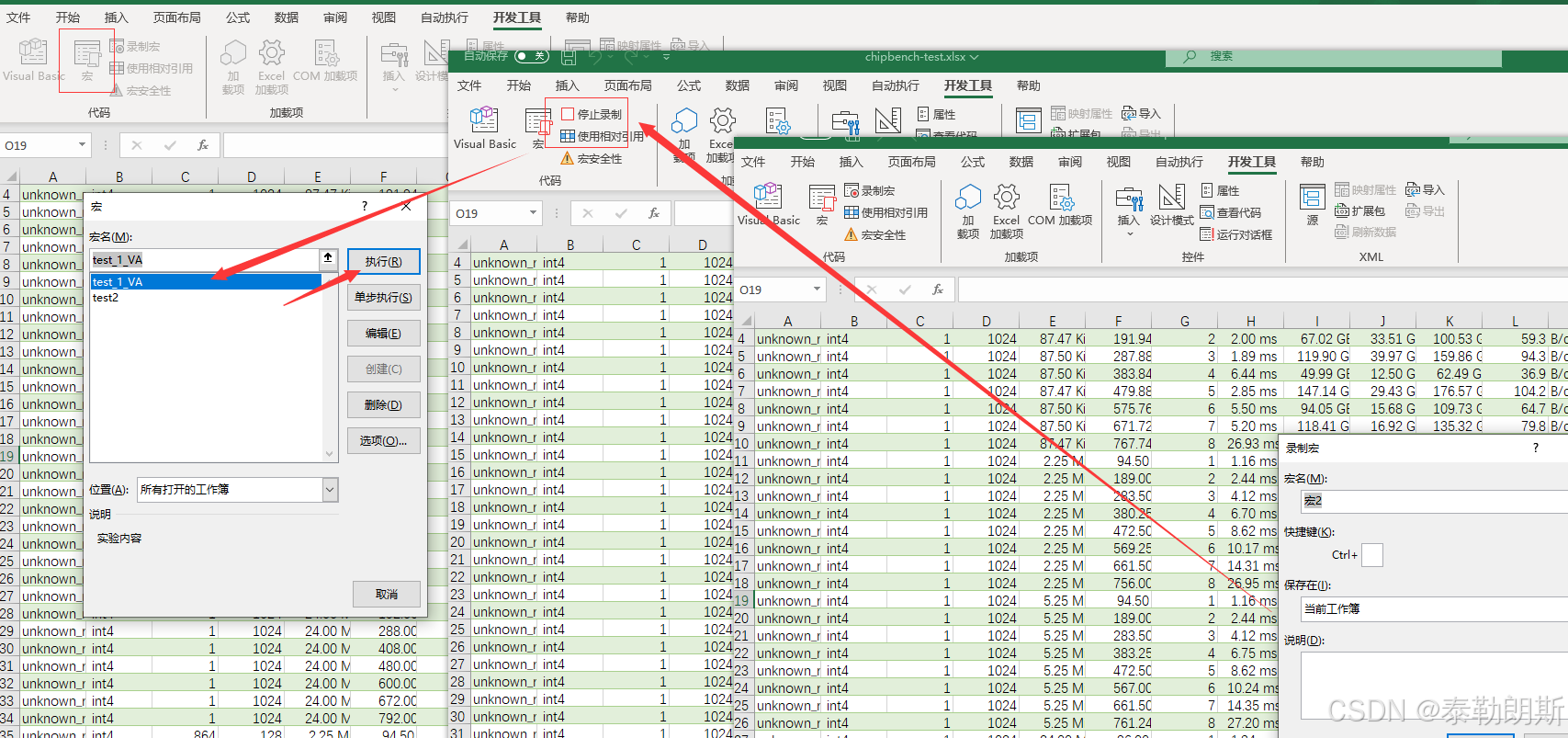Click 执行 button in 宏 dialog

pos(383,261)
